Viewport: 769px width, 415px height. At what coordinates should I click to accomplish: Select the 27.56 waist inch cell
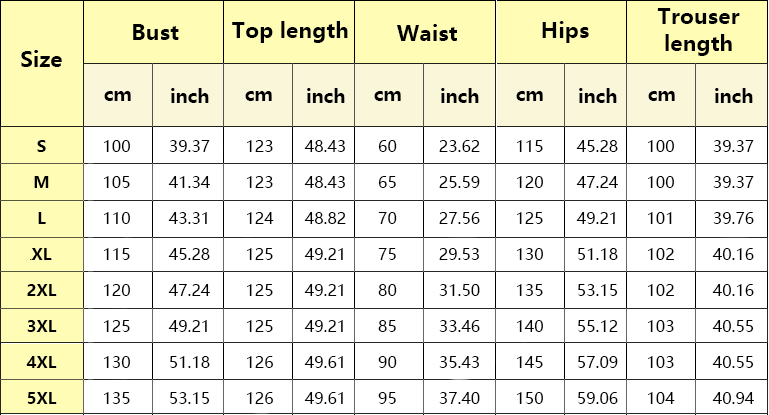[460, 218]
